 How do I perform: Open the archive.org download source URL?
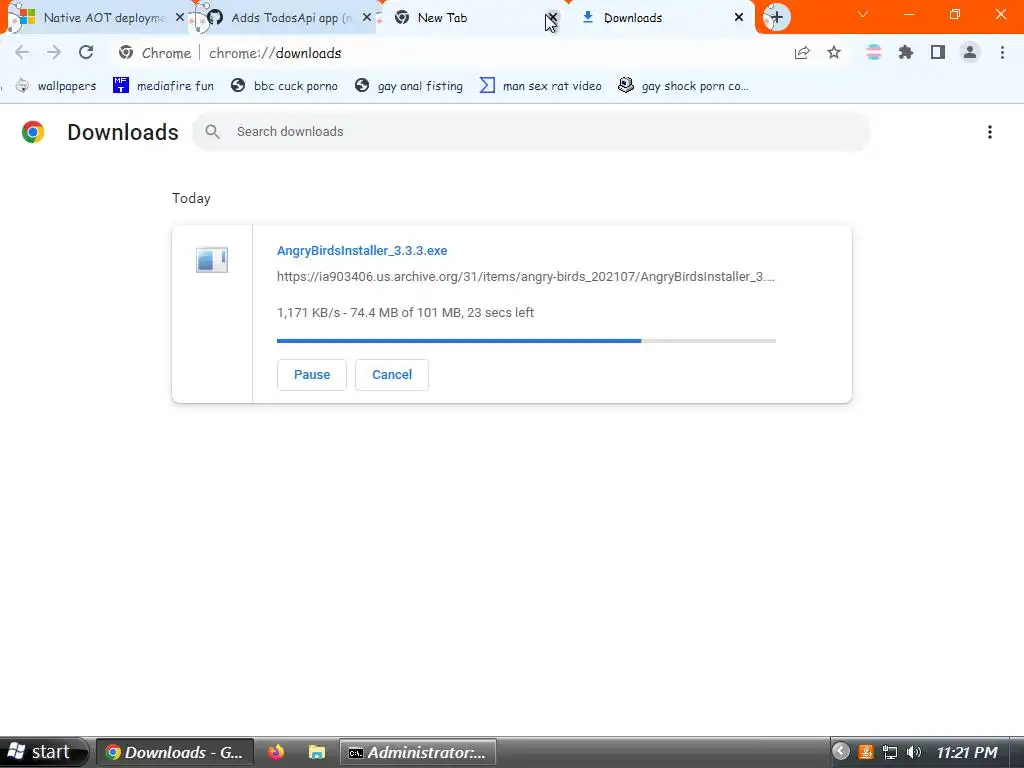[526, 277]
